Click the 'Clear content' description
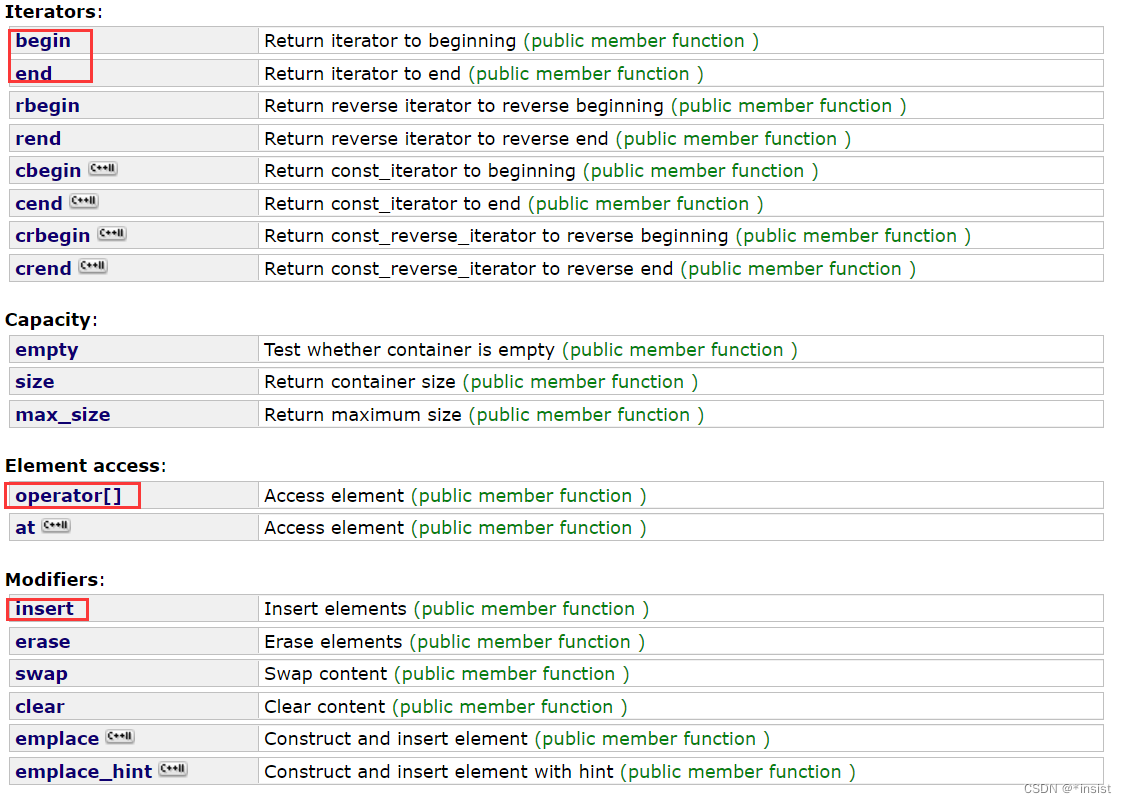 pyautogui.click(x=325, y=707)
